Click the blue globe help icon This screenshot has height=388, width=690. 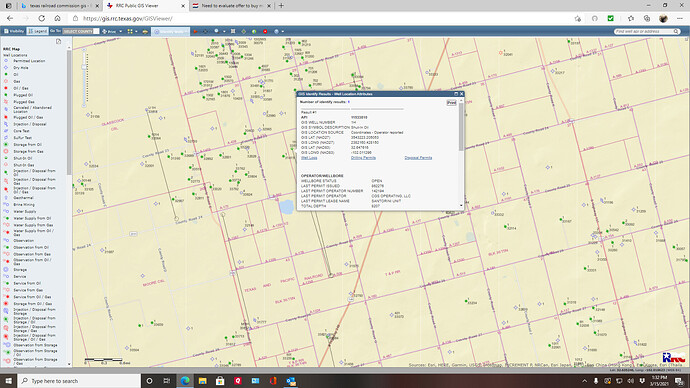pos(276,31)
